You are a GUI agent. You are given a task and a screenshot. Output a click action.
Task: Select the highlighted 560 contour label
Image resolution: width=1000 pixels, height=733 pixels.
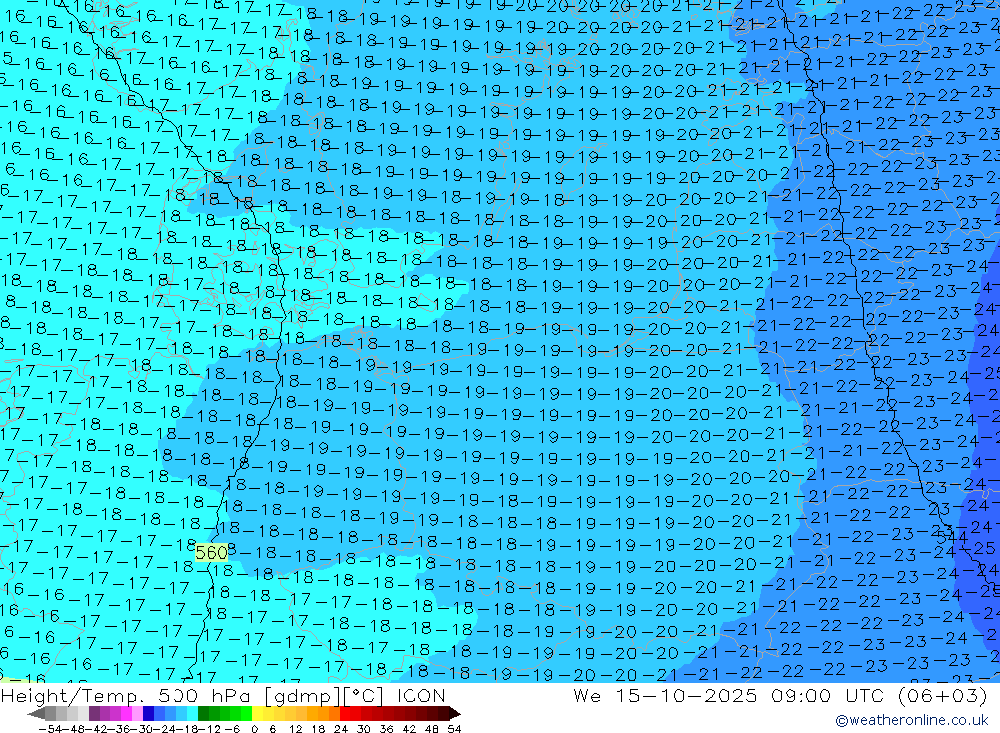pyautogui.click(x=212, y=552)
